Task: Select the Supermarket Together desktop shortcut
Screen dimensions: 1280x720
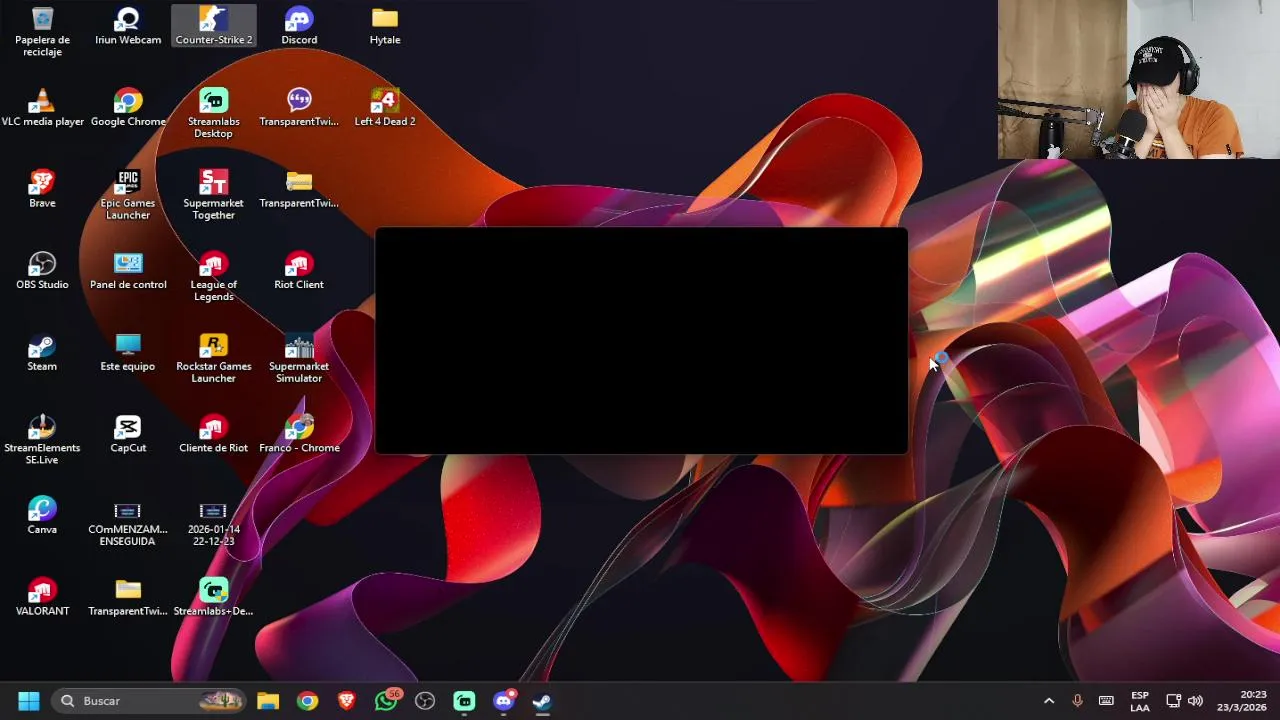Action: click(x=213, y=195)
